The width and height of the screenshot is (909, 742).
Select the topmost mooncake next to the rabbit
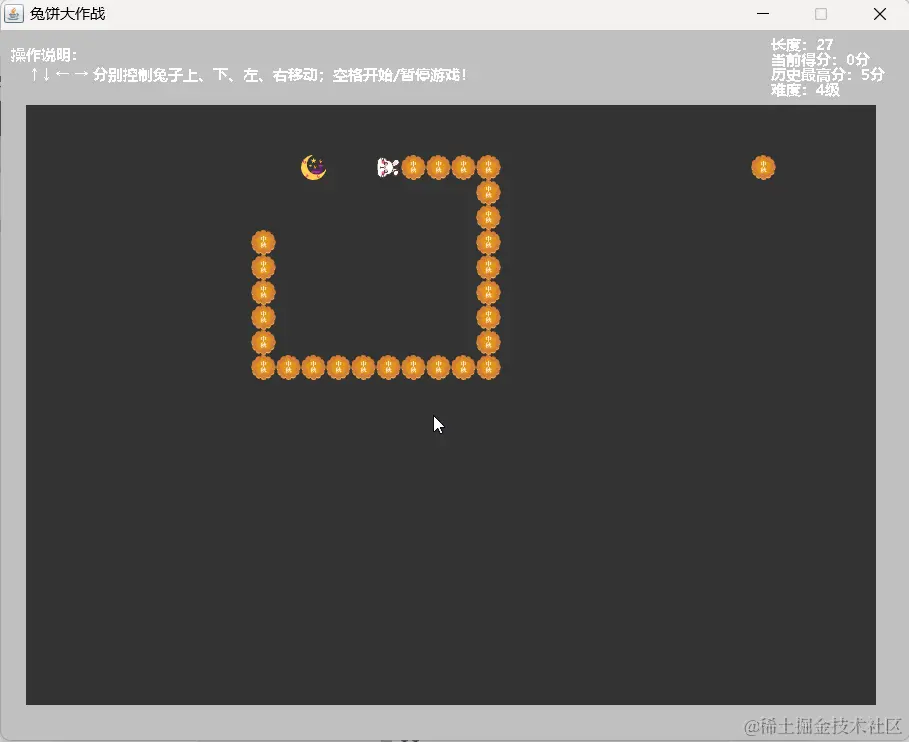(413, 167)
